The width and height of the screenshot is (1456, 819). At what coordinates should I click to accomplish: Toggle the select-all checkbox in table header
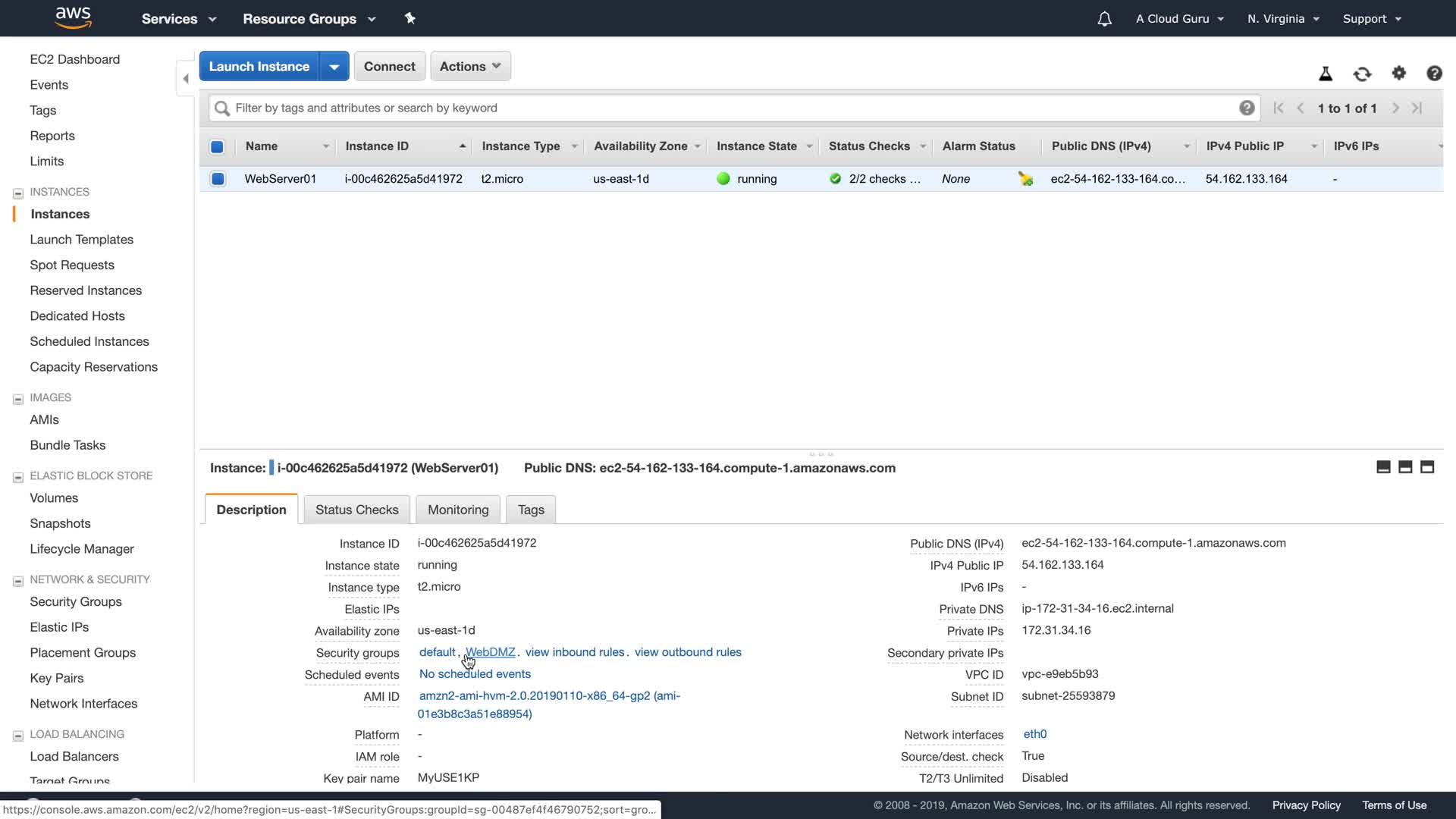click(217, 146)
